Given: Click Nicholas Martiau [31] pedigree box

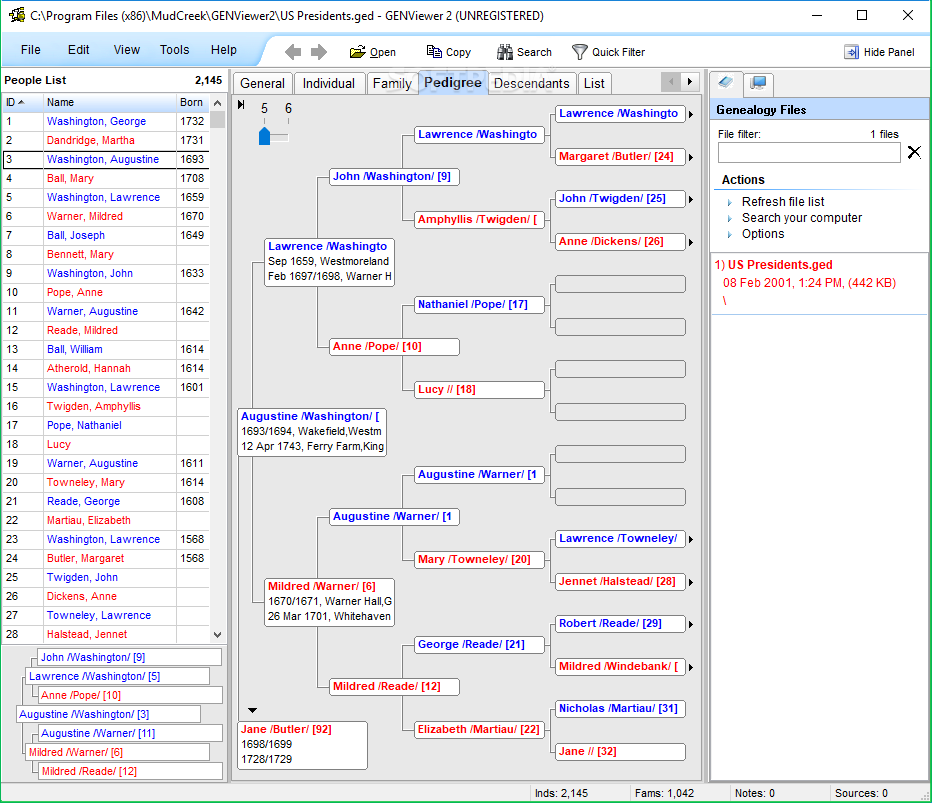Looking at the screenshot, I should (x=620, y=708).
